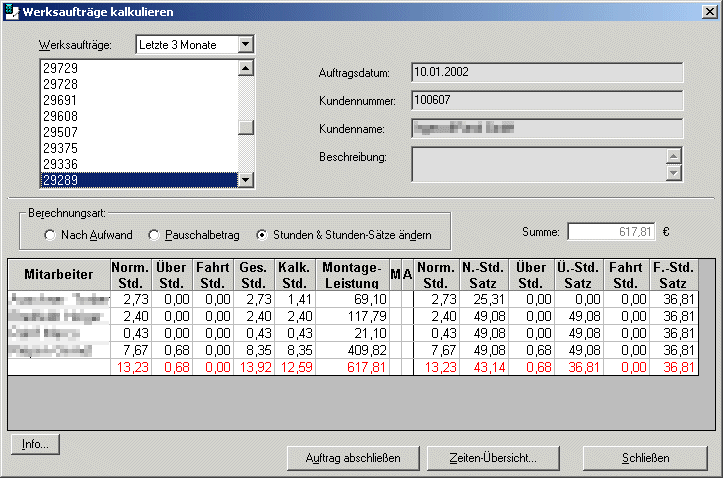Image resolution: width=723 pixels, height=478 pixels.
Task: Click the Mitarbeiter column header
Action: (58, 274)
